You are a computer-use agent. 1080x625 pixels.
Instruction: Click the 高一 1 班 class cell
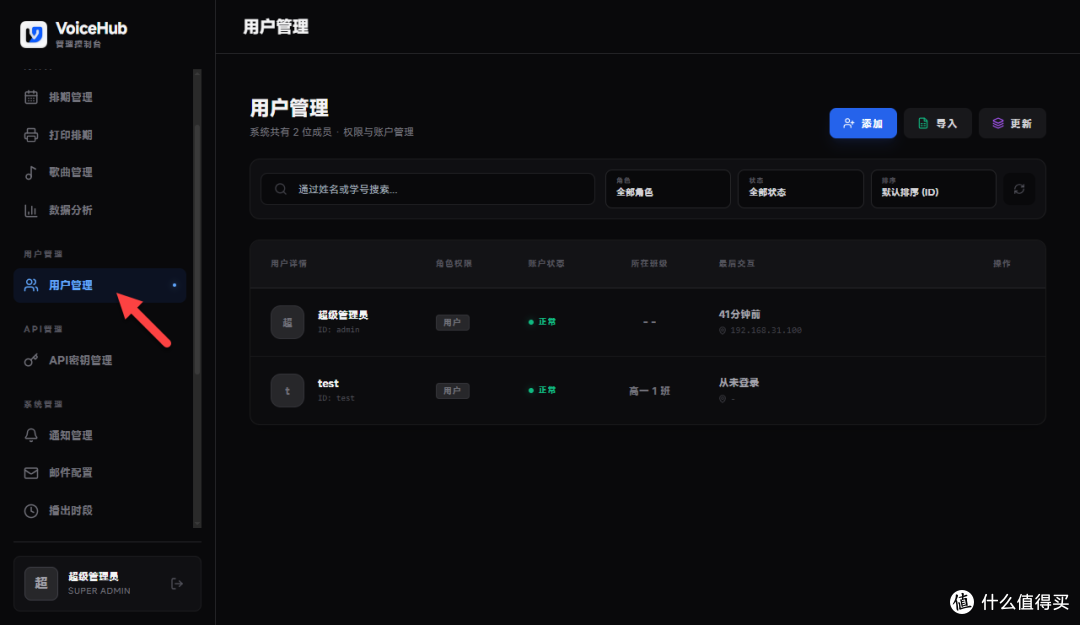pos(650,391)
